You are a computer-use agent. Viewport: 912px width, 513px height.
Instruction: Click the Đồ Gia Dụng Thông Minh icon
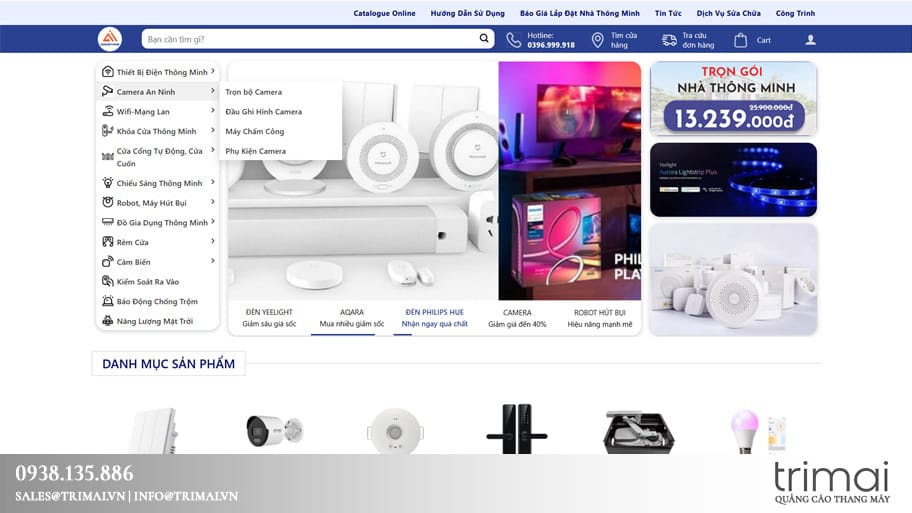108,222
